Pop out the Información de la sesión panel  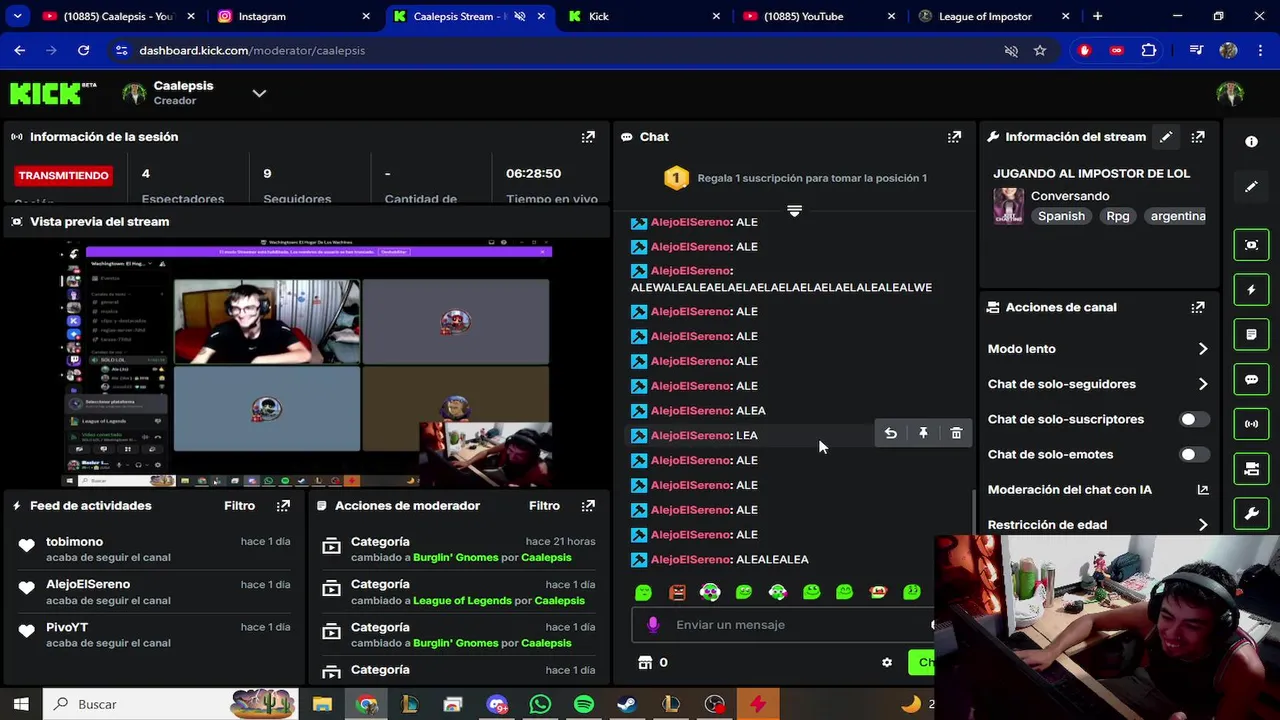coord(588,137)
